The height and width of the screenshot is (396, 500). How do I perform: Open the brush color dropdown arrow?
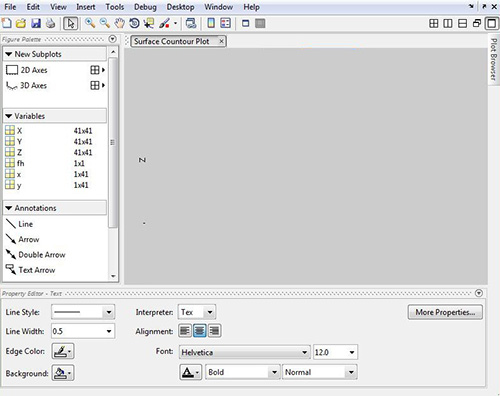(x=175, y=23)
